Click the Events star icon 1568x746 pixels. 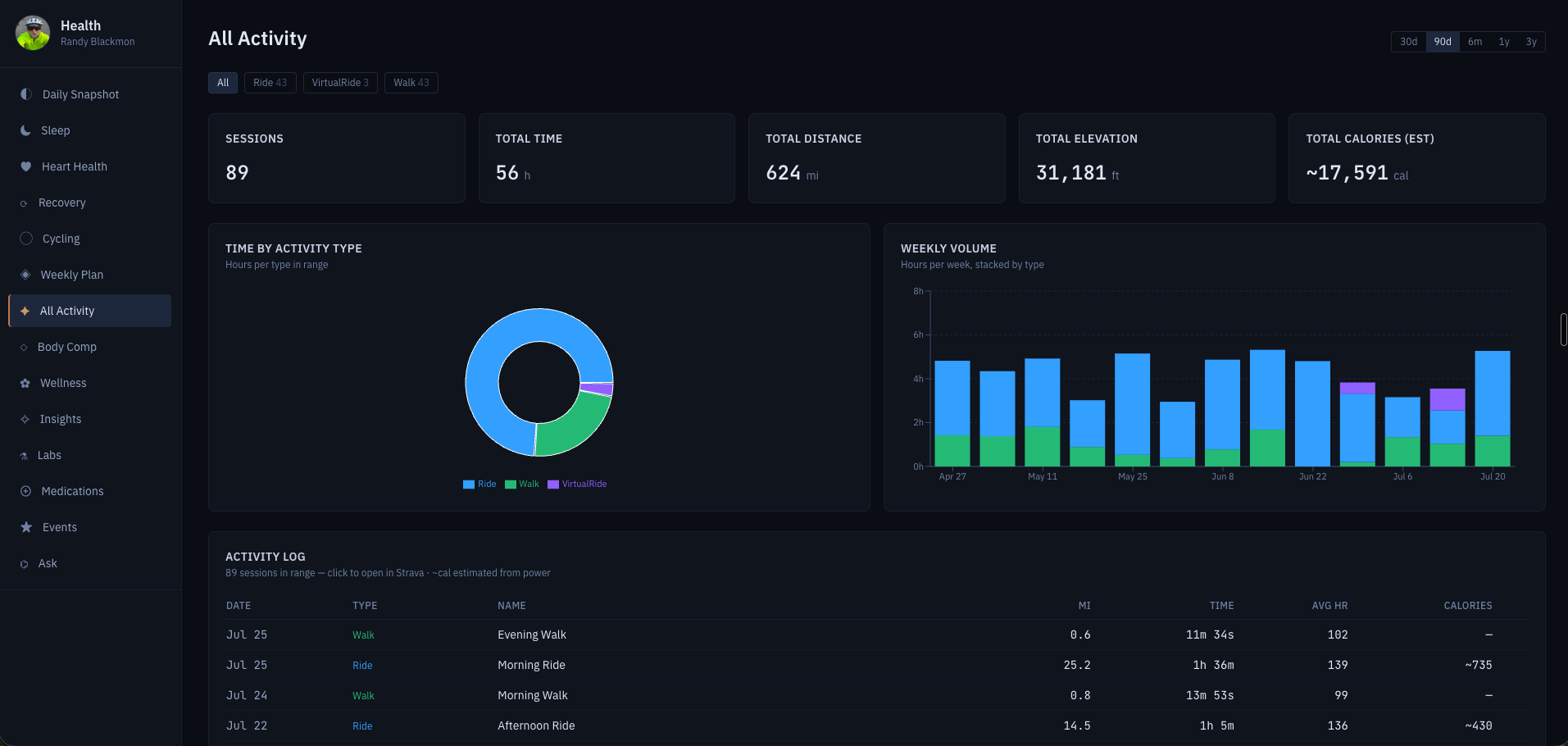pos(26,527)
